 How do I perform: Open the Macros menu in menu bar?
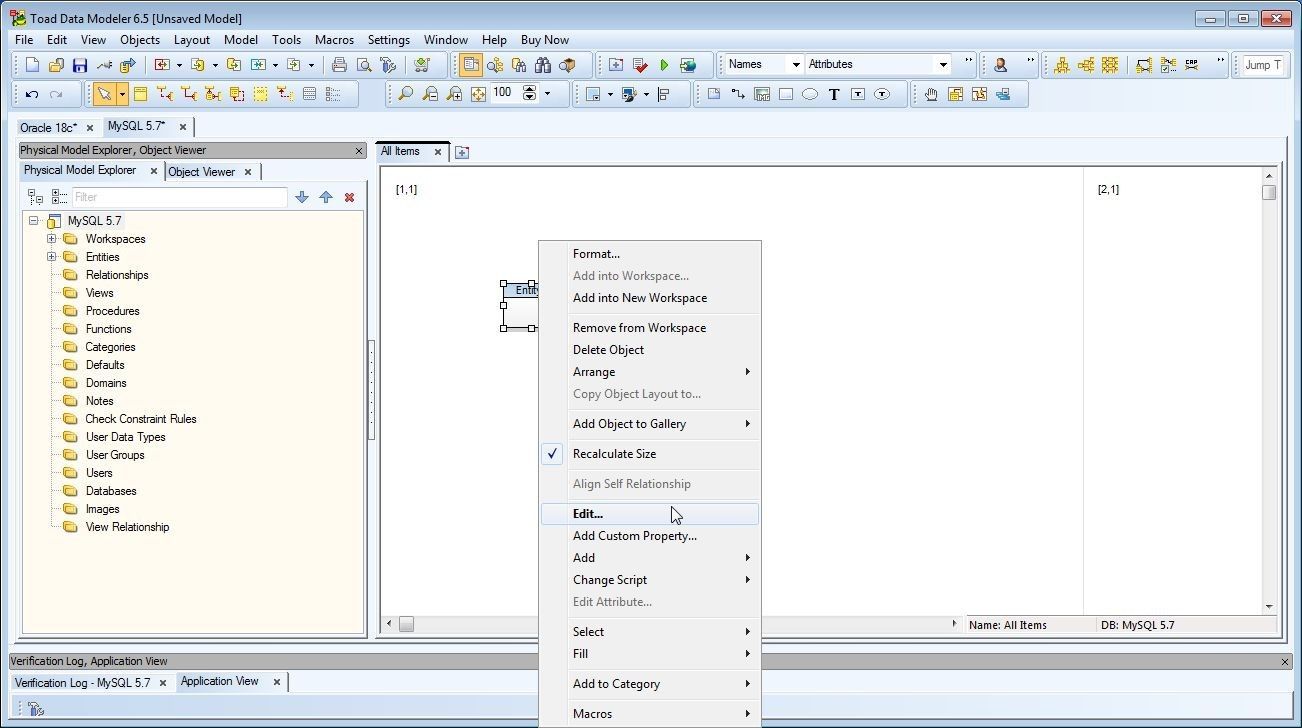tap(334, 40)
